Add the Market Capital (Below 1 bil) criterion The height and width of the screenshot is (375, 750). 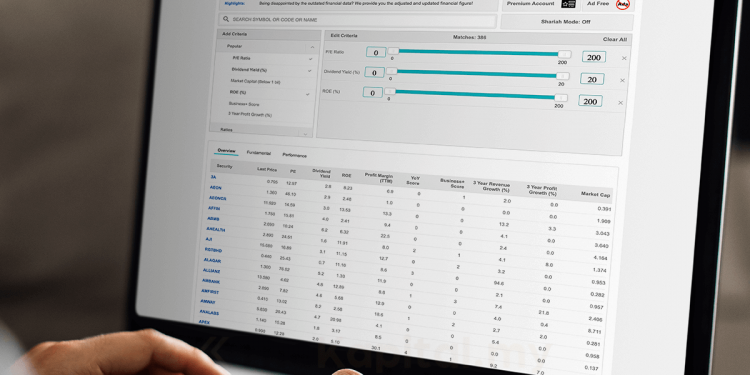[255, 81]
